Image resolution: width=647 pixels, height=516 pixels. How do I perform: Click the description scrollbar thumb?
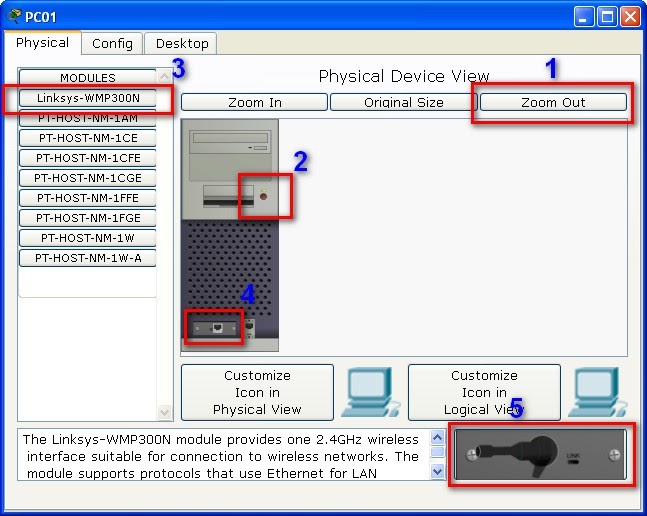437,452
